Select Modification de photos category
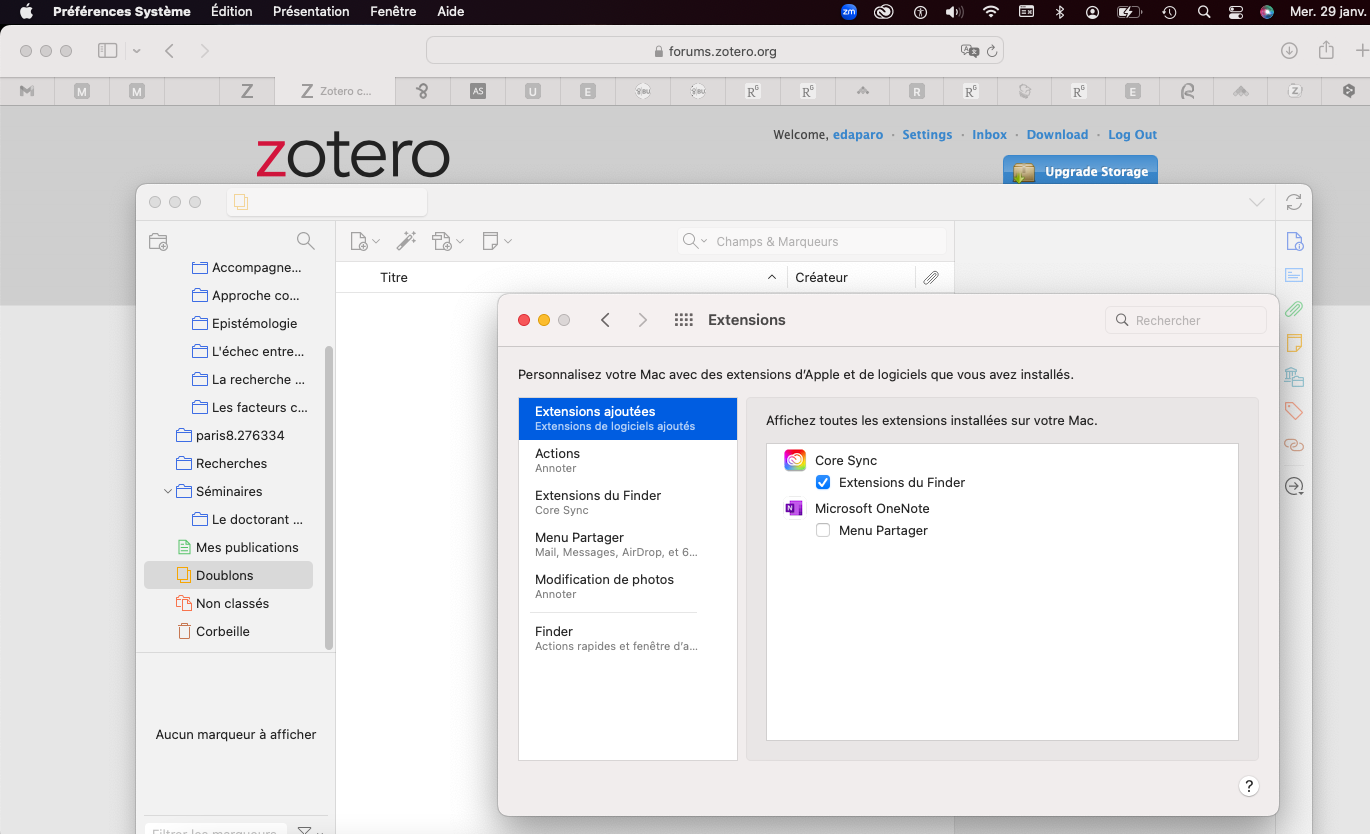Viewport: 1370px width, 834px height. click(x=628, y=586)
